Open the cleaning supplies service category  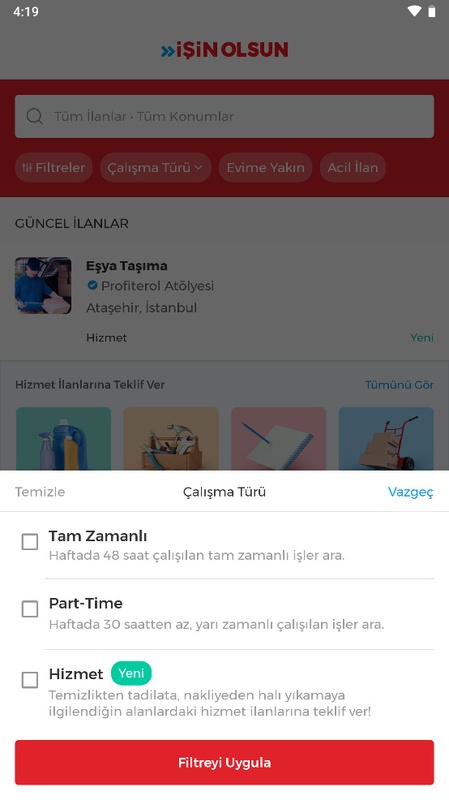pos(63,438)
